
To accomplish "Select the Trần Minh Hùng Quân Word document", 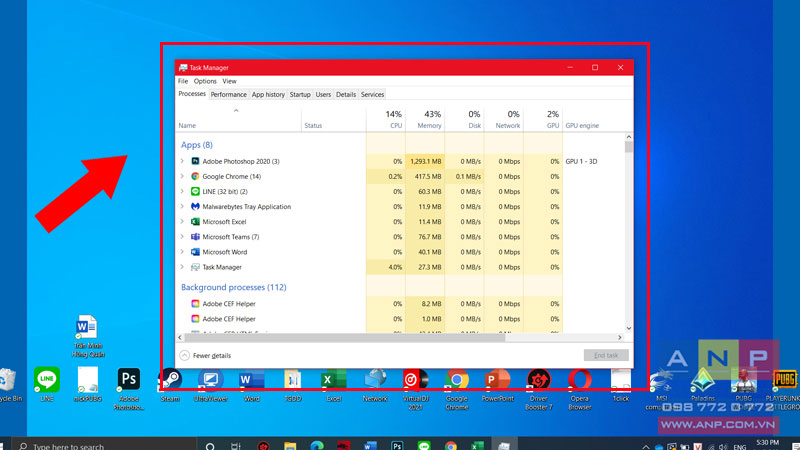I will [87, 336].
